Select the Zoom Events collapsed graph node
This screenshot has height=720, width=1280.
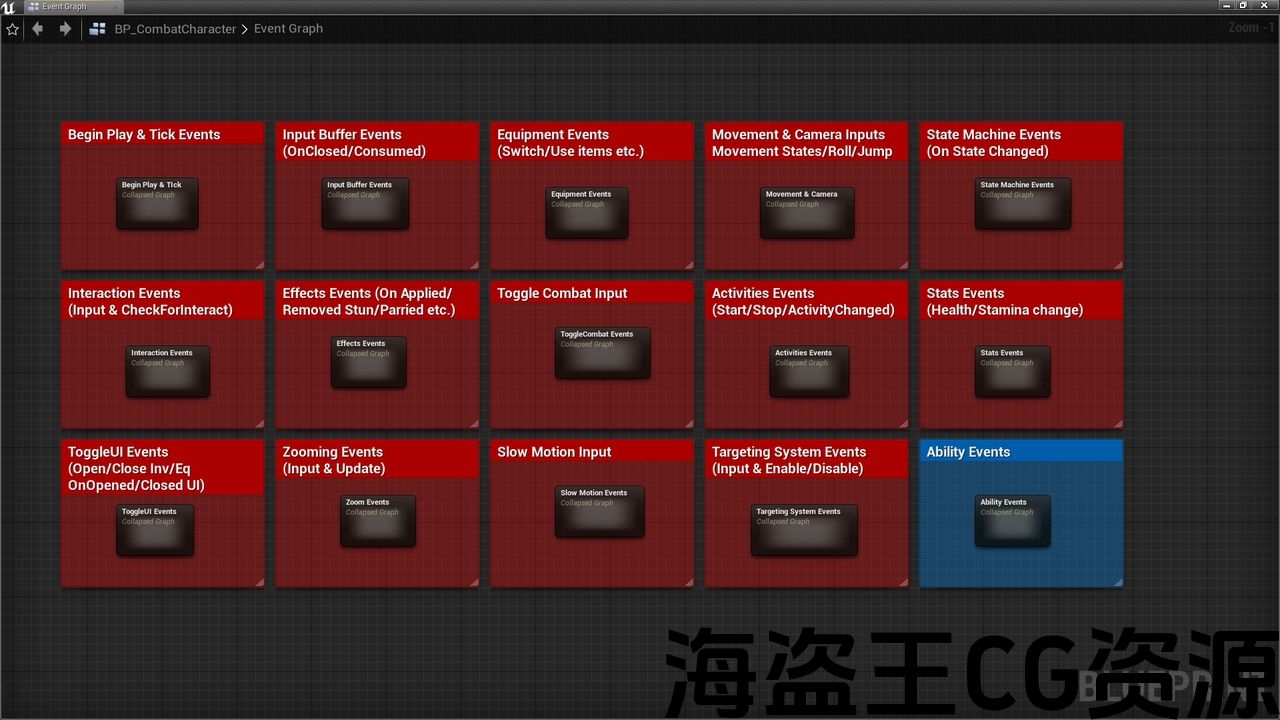(377, 521)
